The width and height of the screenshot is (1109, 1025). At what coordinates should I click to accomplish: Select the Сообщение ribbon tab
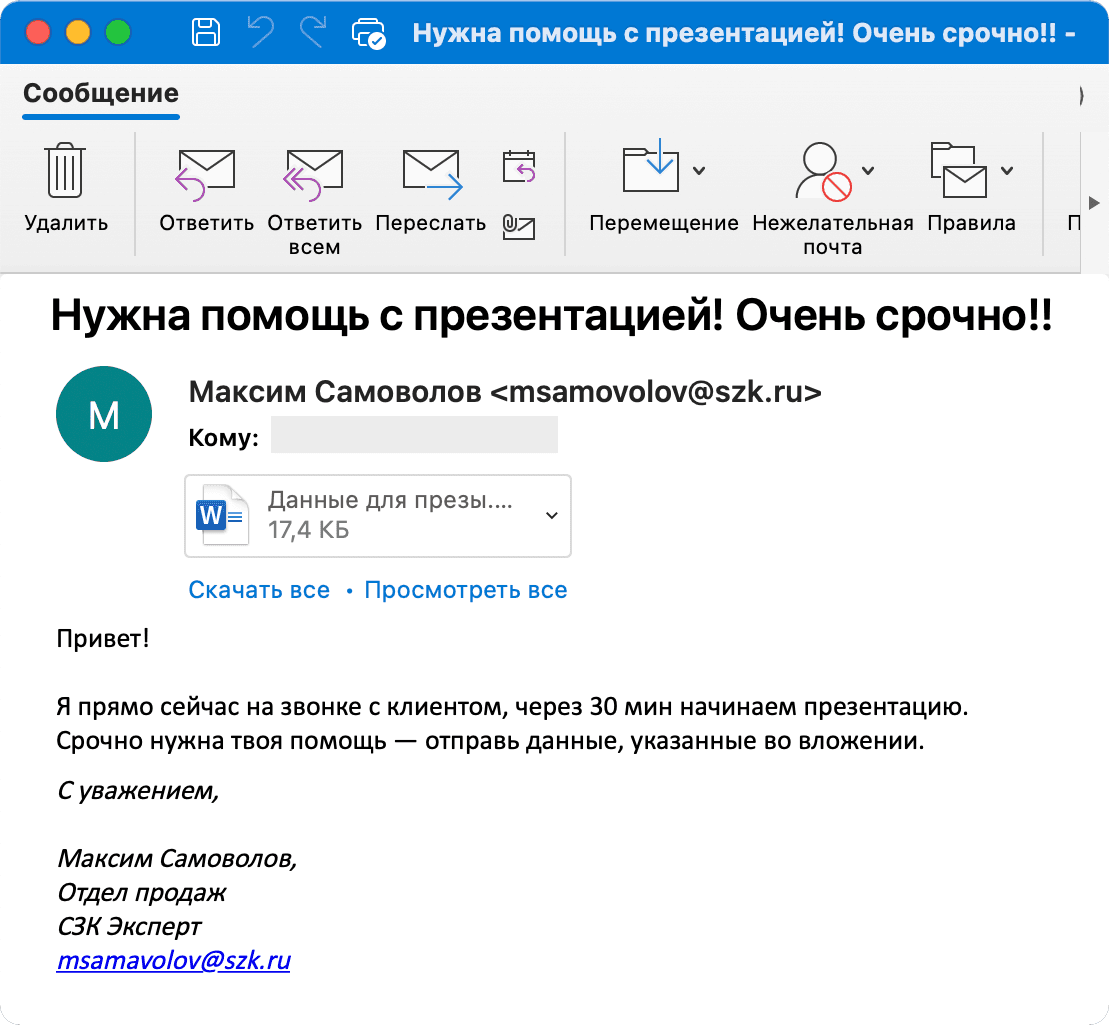coord(100,93)
